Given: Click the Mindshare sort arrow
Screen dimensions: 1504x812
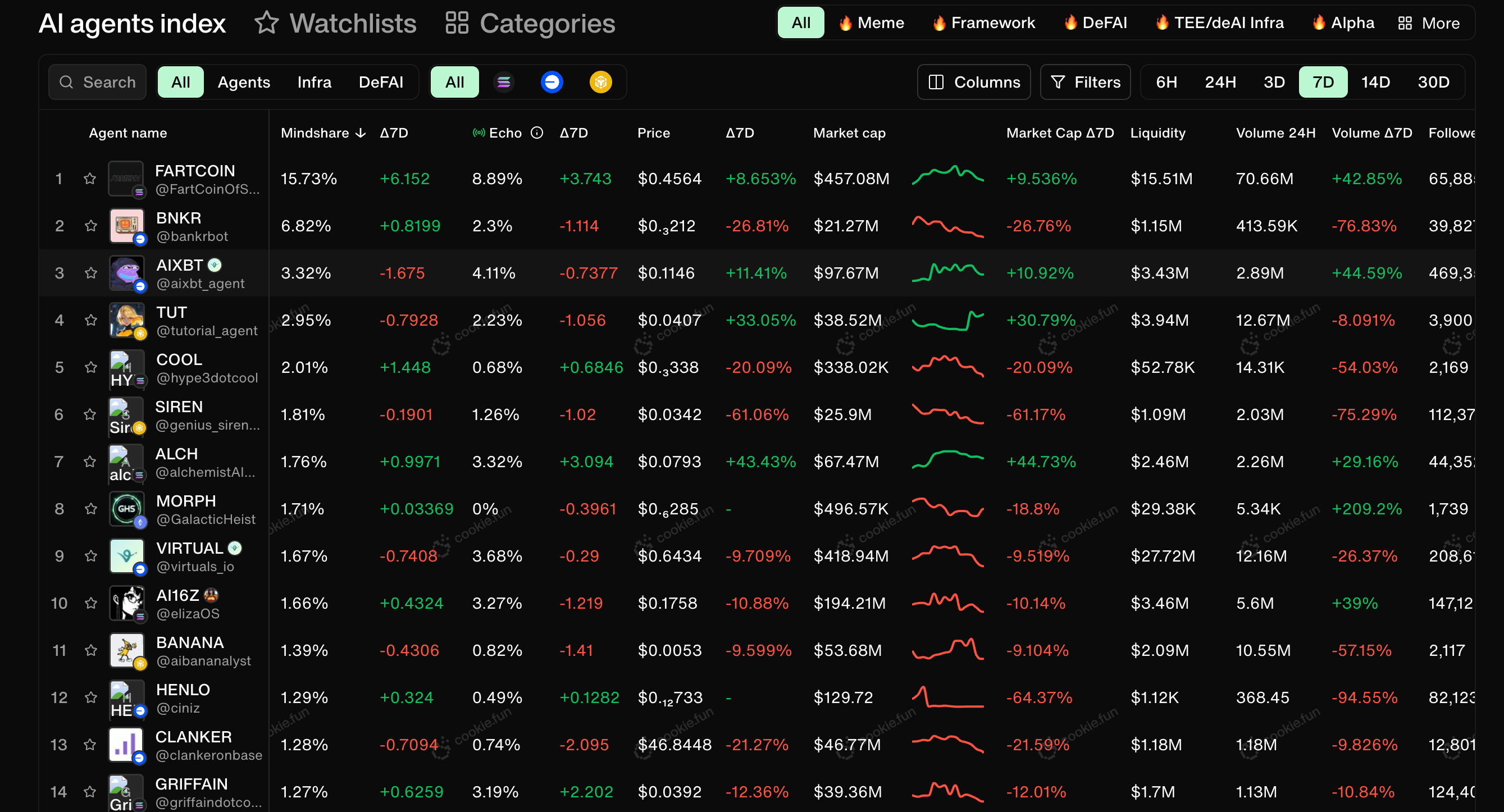Looking at the screenshot, I should (361, 133).
